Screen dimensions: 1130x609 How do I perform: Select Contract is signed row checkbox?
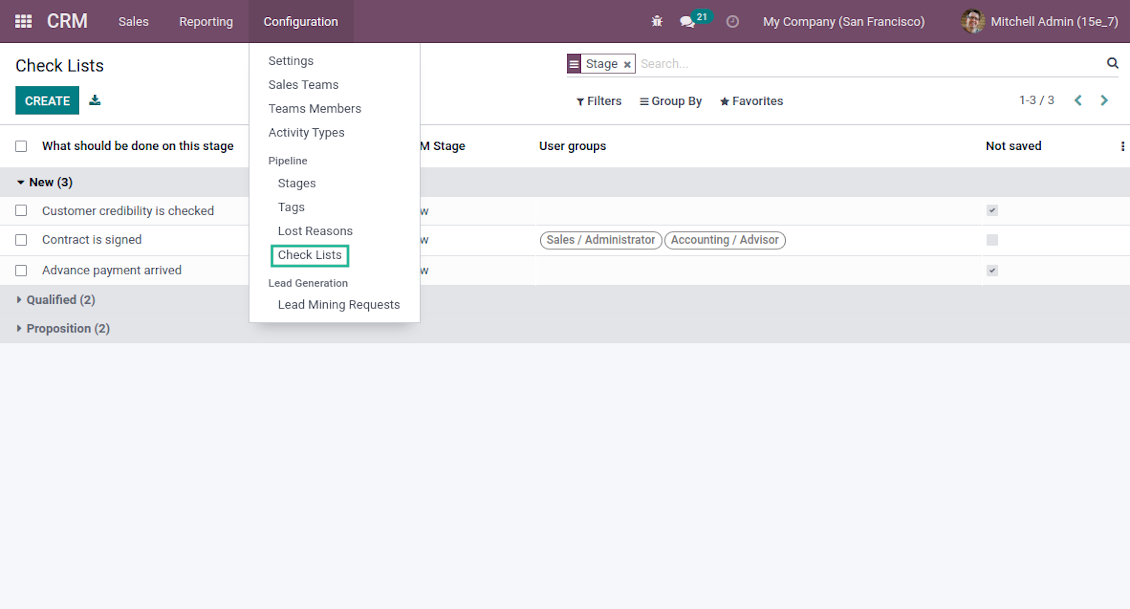tap(21, 240)
